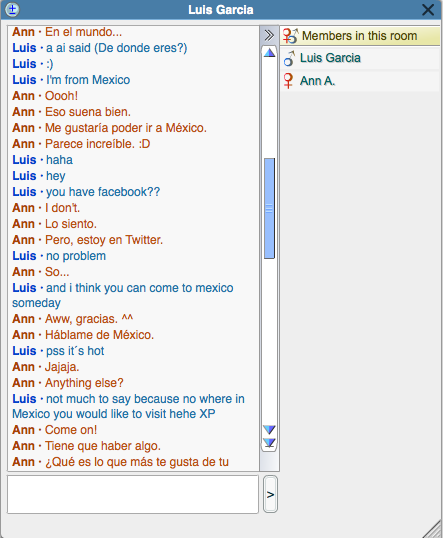Click the scroll up triangle arrow
Screen dimensions: 444x538
269,52
